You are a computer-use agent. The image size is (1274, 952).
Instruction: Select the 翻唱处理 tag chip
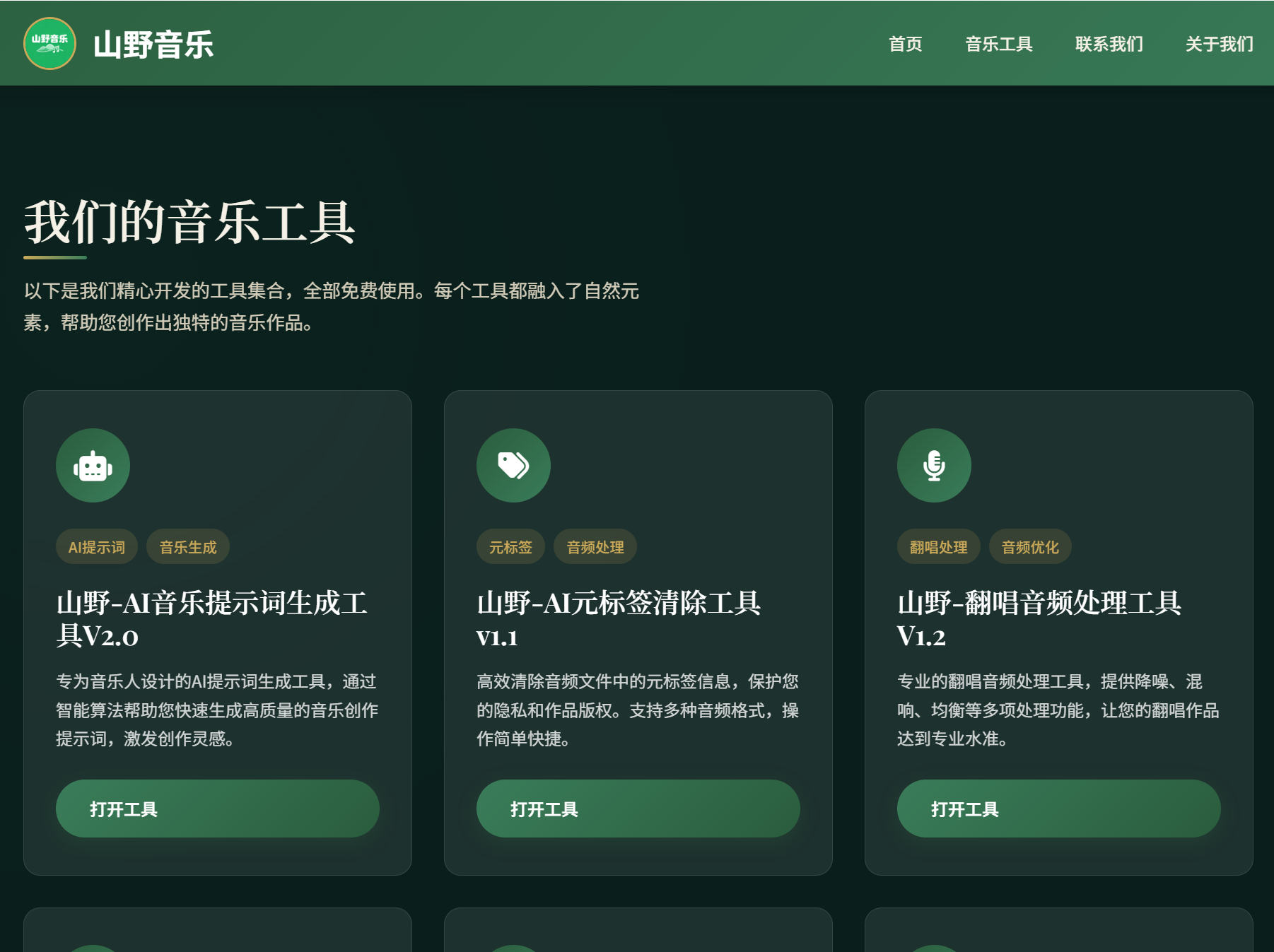[x=938, y=546]
